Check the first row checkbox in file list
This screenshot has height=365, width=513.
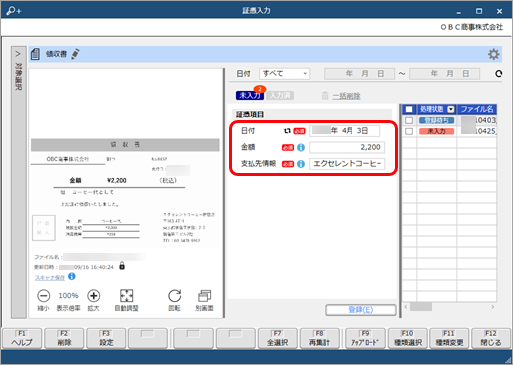[409, 120]
